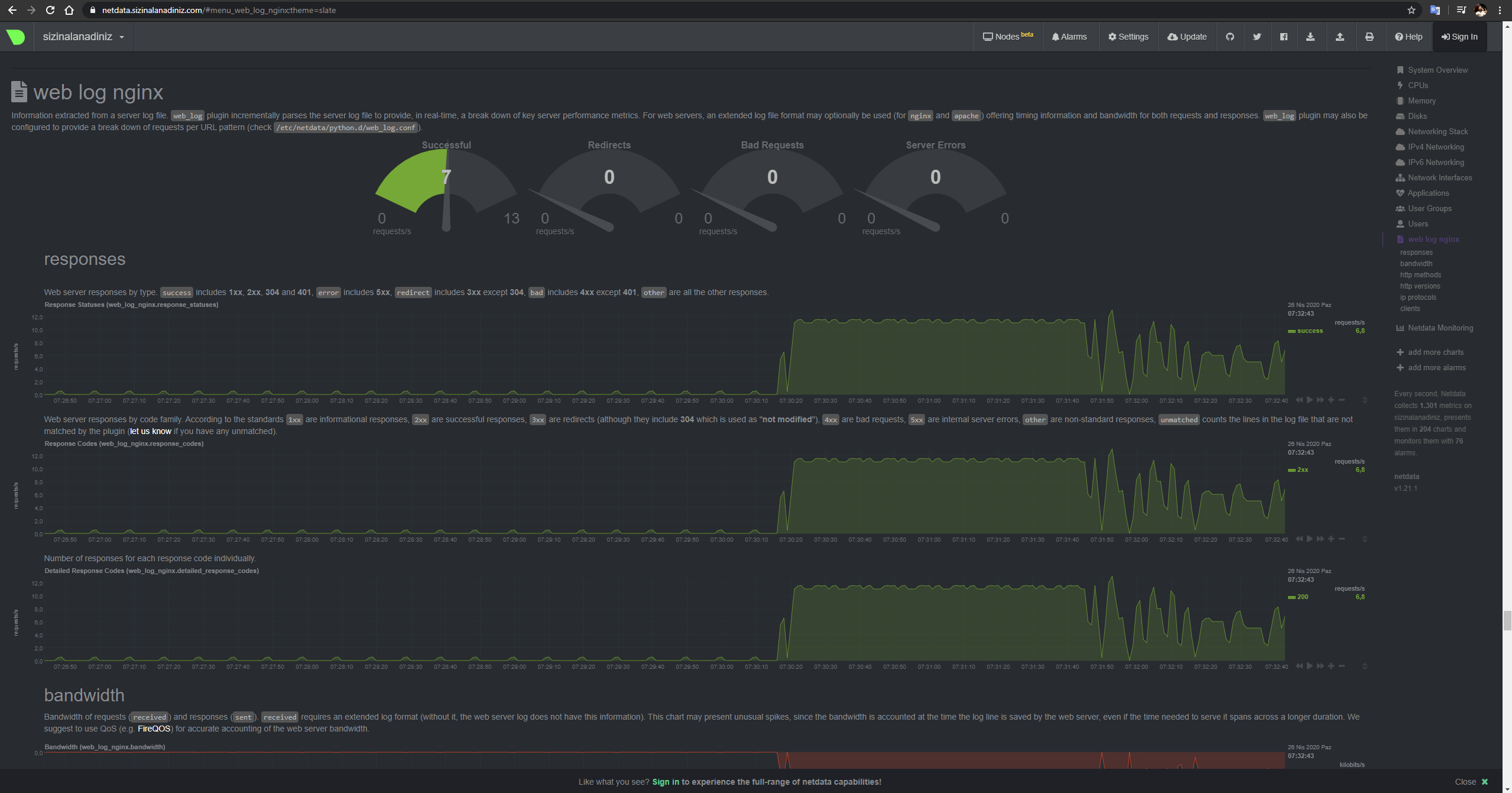Open the Help menu
The image size is (1512, 793).
1409,37
